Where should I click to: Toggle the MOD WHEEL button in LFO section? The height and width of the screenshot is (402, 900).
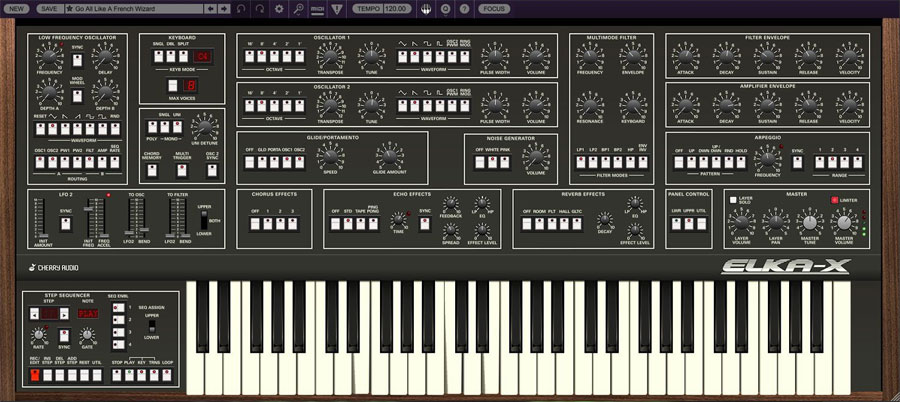[x=77, y=96]
